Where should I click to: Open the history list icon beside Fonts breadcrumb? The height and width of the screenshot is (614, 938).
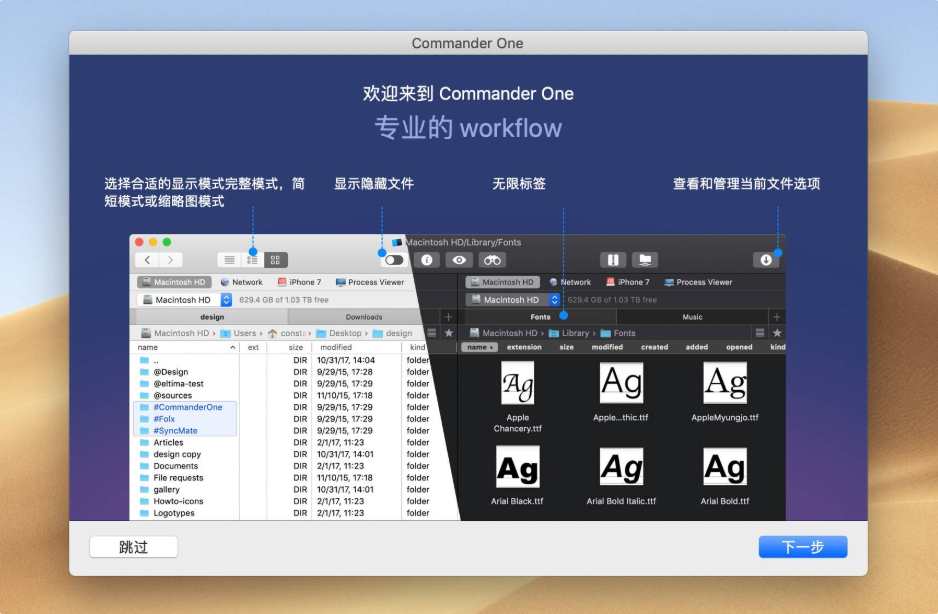pos(760,333)
